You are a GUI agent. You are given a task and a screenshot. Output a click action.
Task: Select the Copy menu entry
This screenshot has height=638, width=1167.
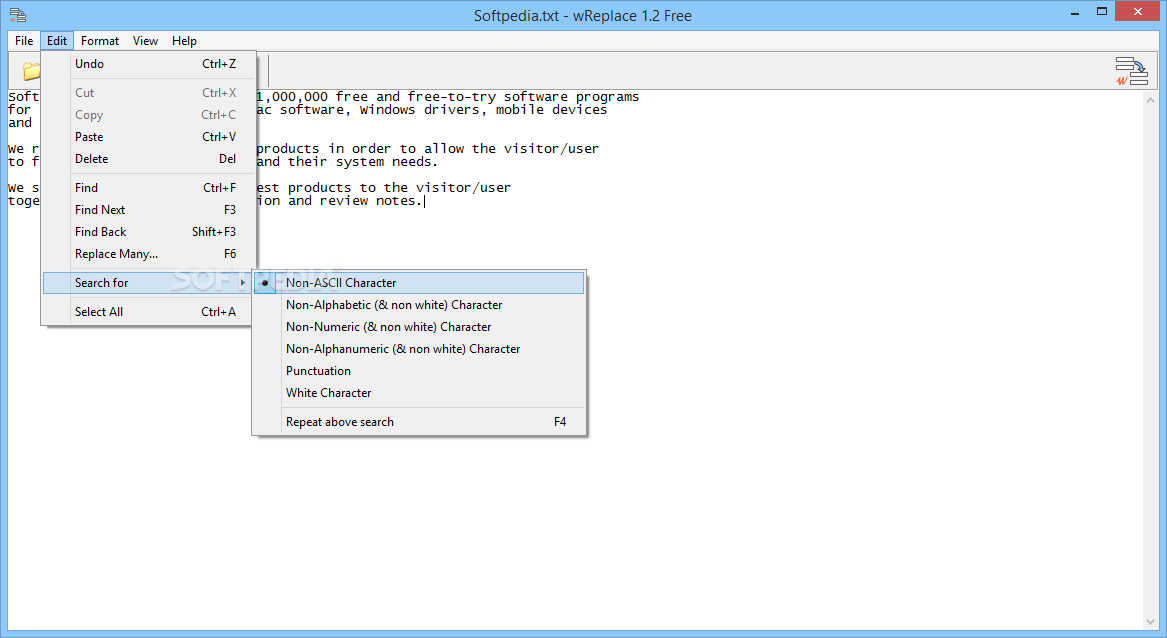click(149, 115)
